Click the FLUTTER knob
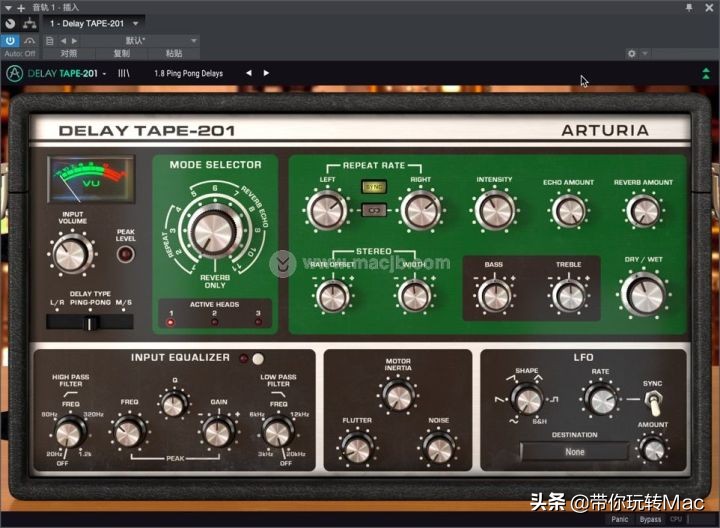The height and width of the screenshot is (528, 720). (x=357, y=449)
